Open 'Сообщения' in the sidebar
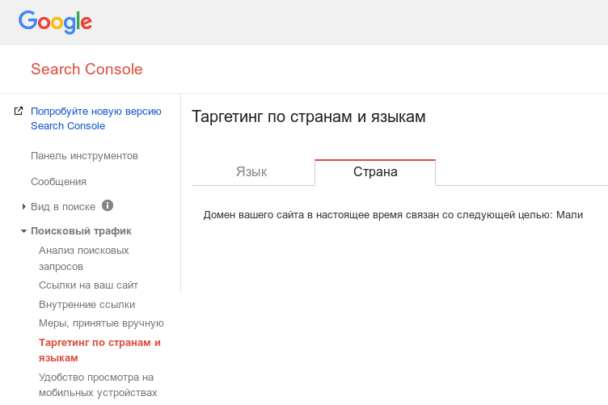 (59, 182)
